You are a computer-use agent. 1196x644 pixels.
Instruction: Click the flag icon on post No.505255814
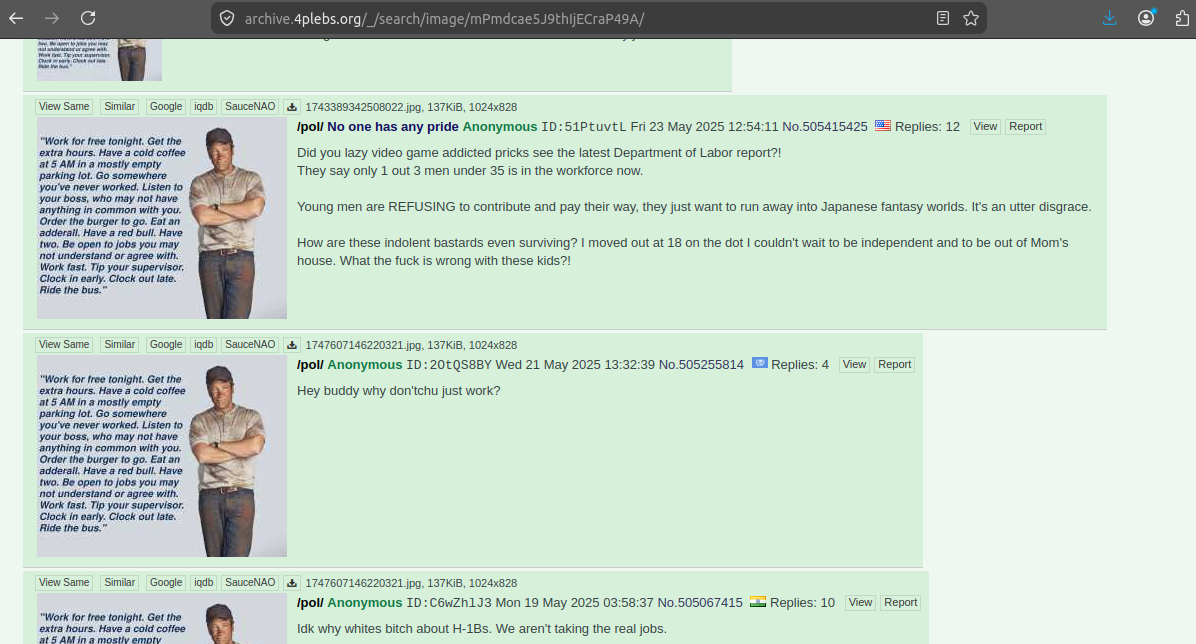pos(759,363)
